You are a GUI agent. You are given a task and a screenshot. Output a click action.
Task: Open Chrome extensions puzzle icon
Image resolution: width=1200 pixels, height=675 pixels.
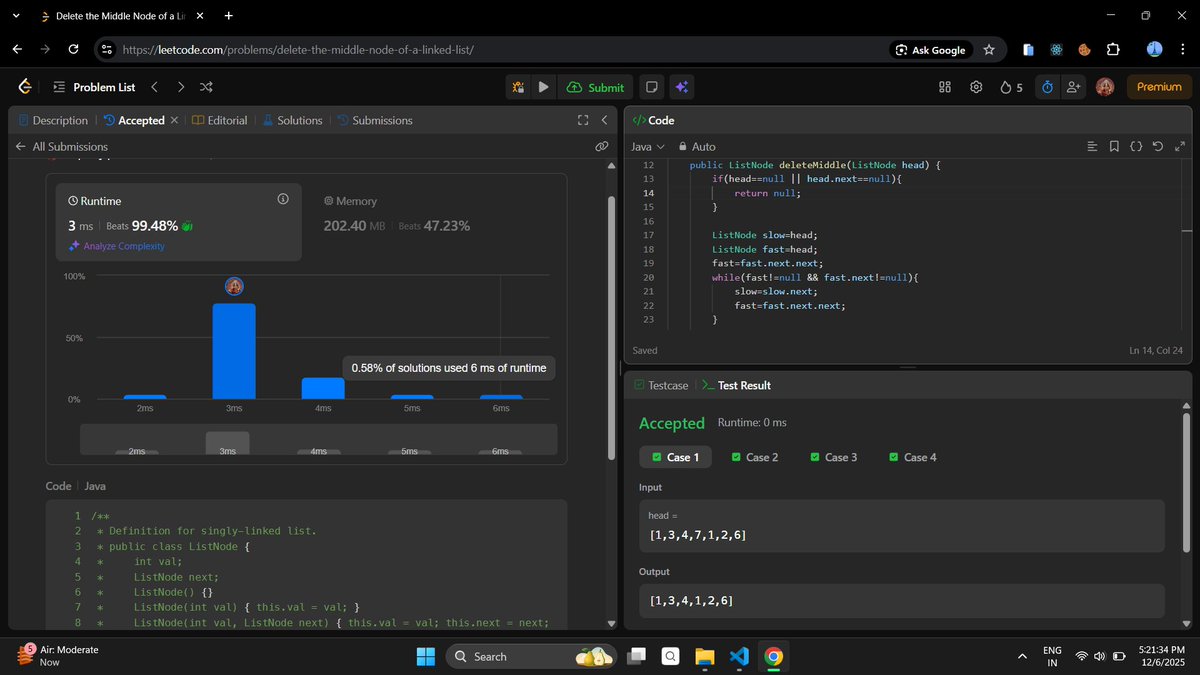pos(1113,49)
